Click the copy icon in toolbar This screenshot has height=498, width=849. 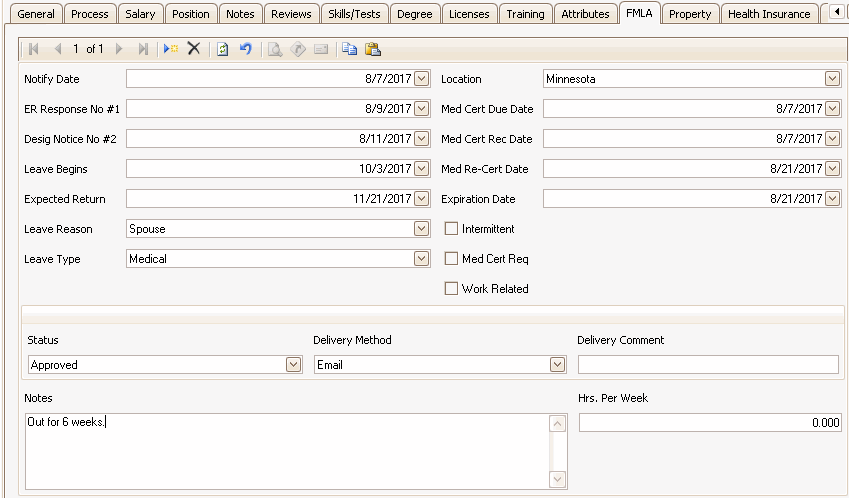click(x=349, y=49)
